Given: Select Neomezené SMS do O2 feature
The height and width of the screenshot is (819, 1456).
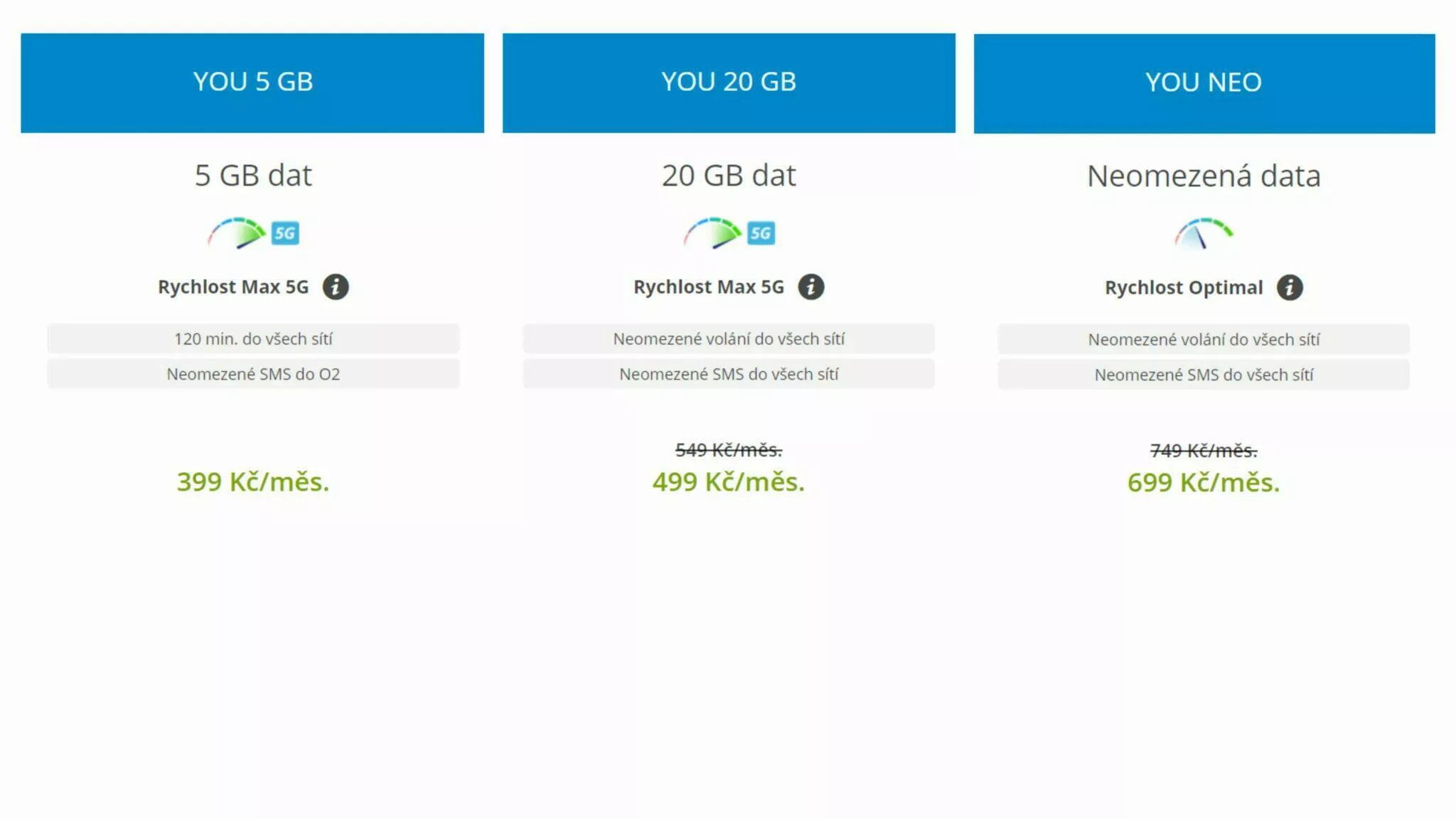Looking at the screenshot, I should (252, 374).
